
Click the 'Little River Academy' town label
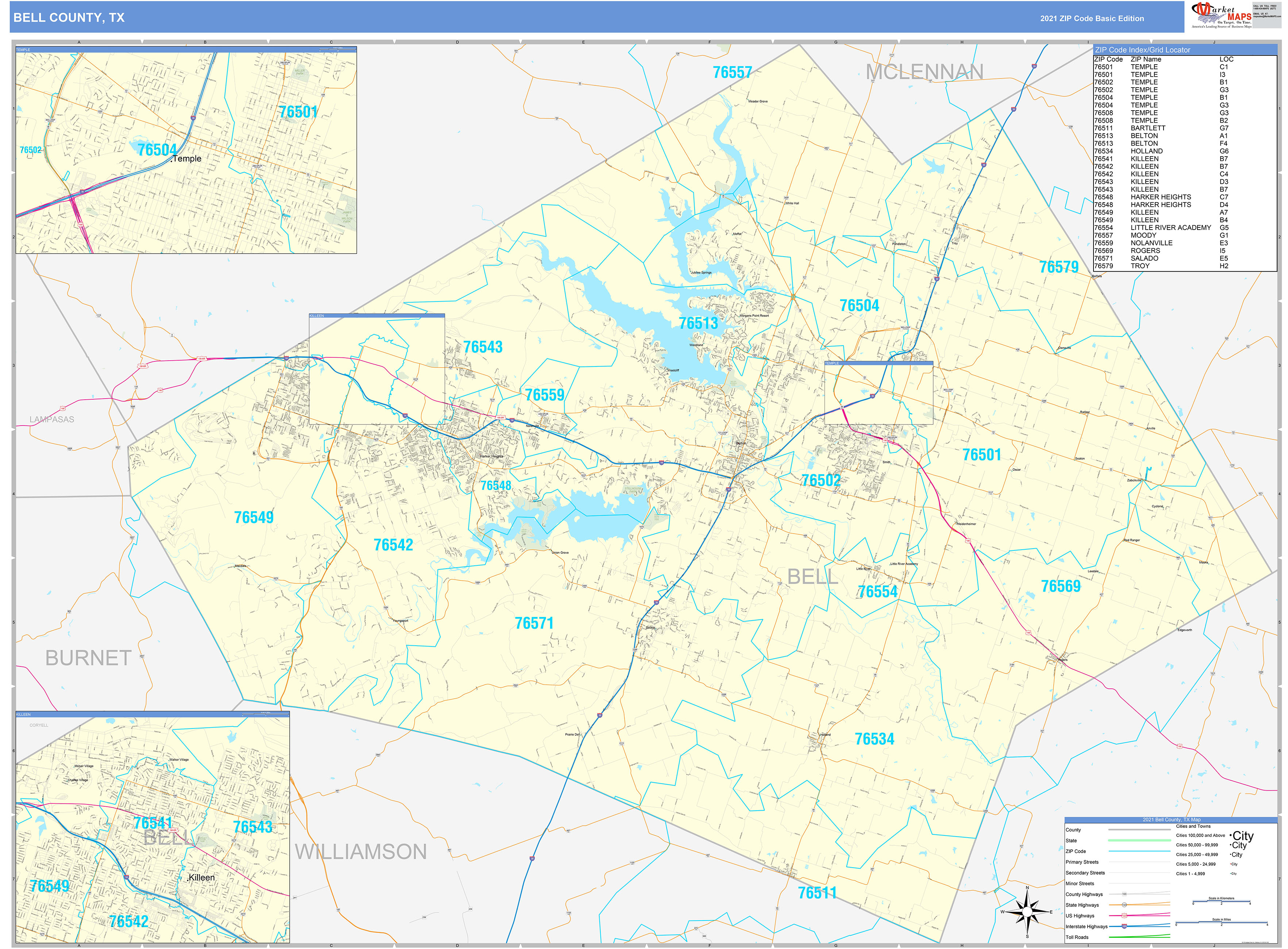pos(904,564)
